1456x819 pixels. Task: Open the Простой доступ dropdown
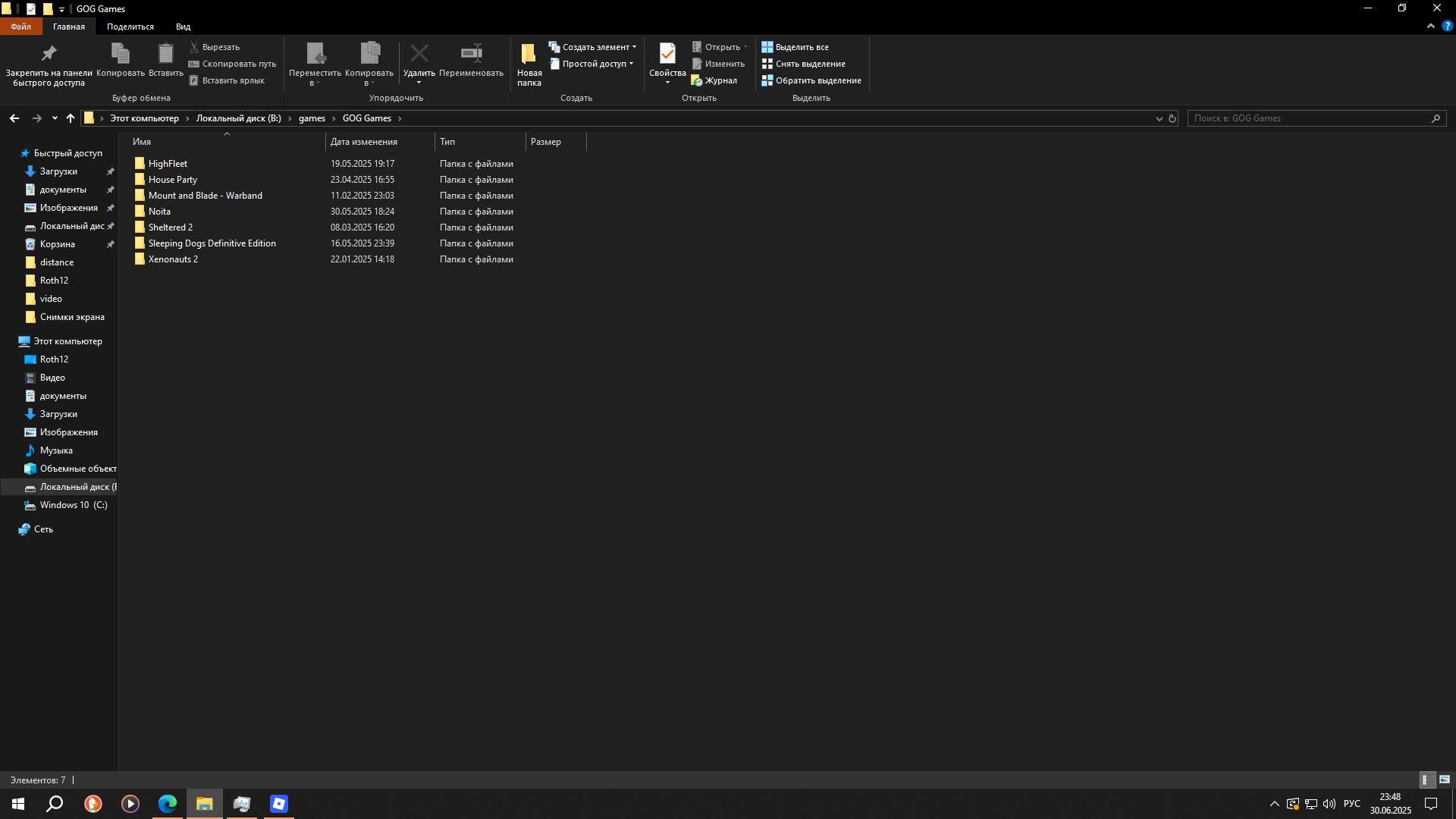tap(631, 64)
